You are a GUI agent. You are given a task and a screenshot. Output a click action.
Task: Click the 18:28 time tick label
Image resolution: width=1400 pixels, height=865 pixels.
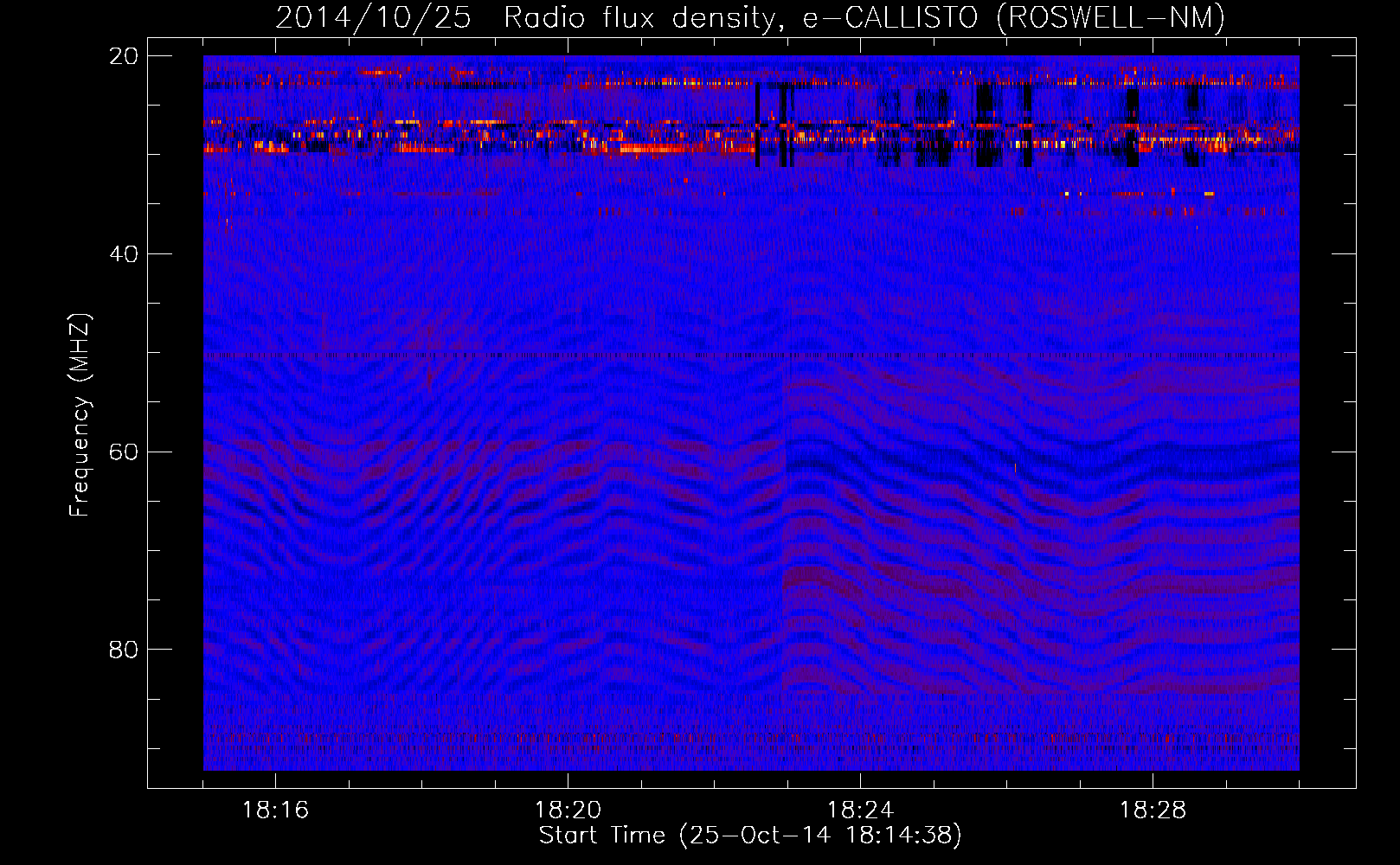[1153, 811]
